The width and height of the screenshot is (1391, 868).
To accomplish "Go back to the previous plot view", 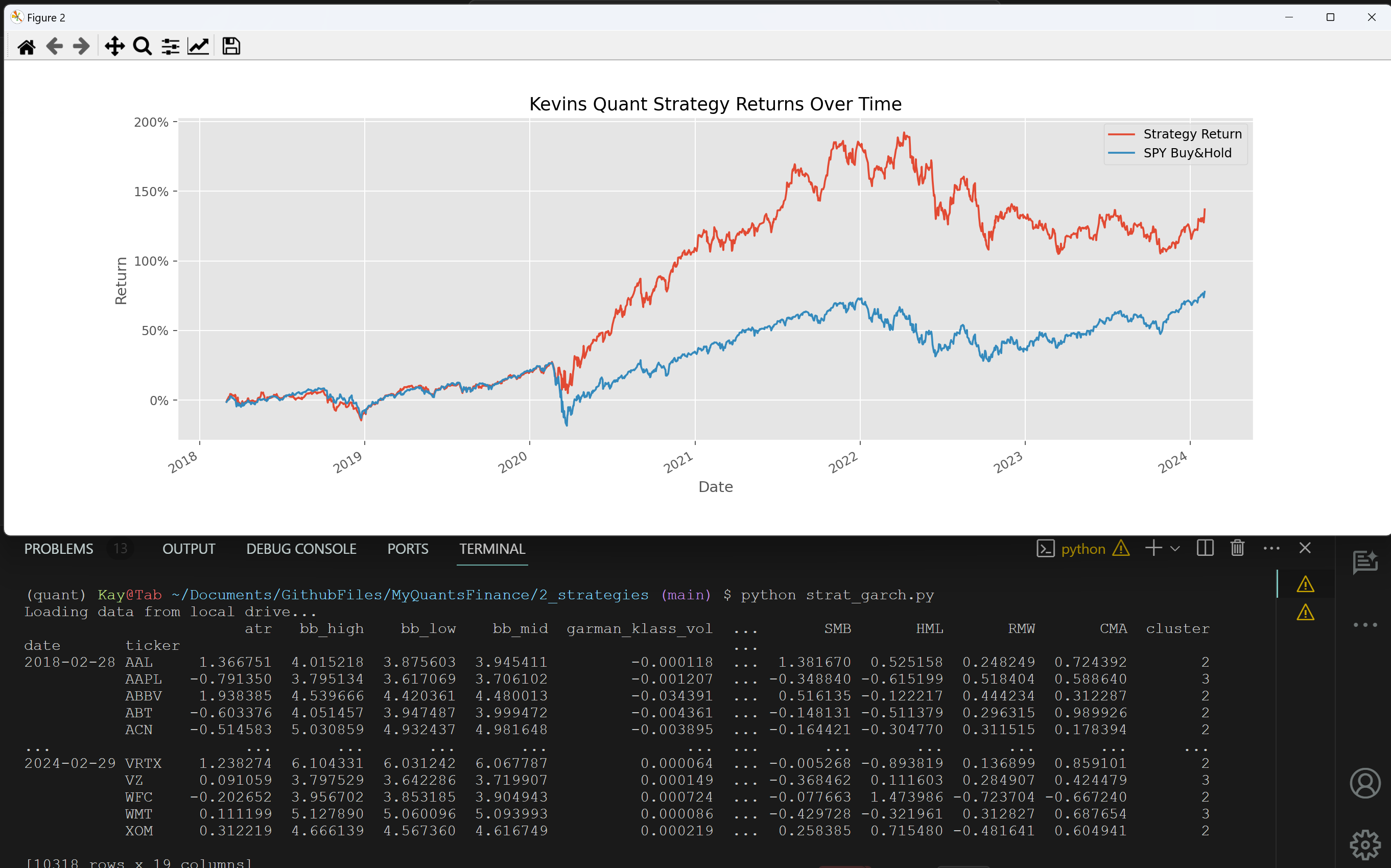I will [55, 46].
